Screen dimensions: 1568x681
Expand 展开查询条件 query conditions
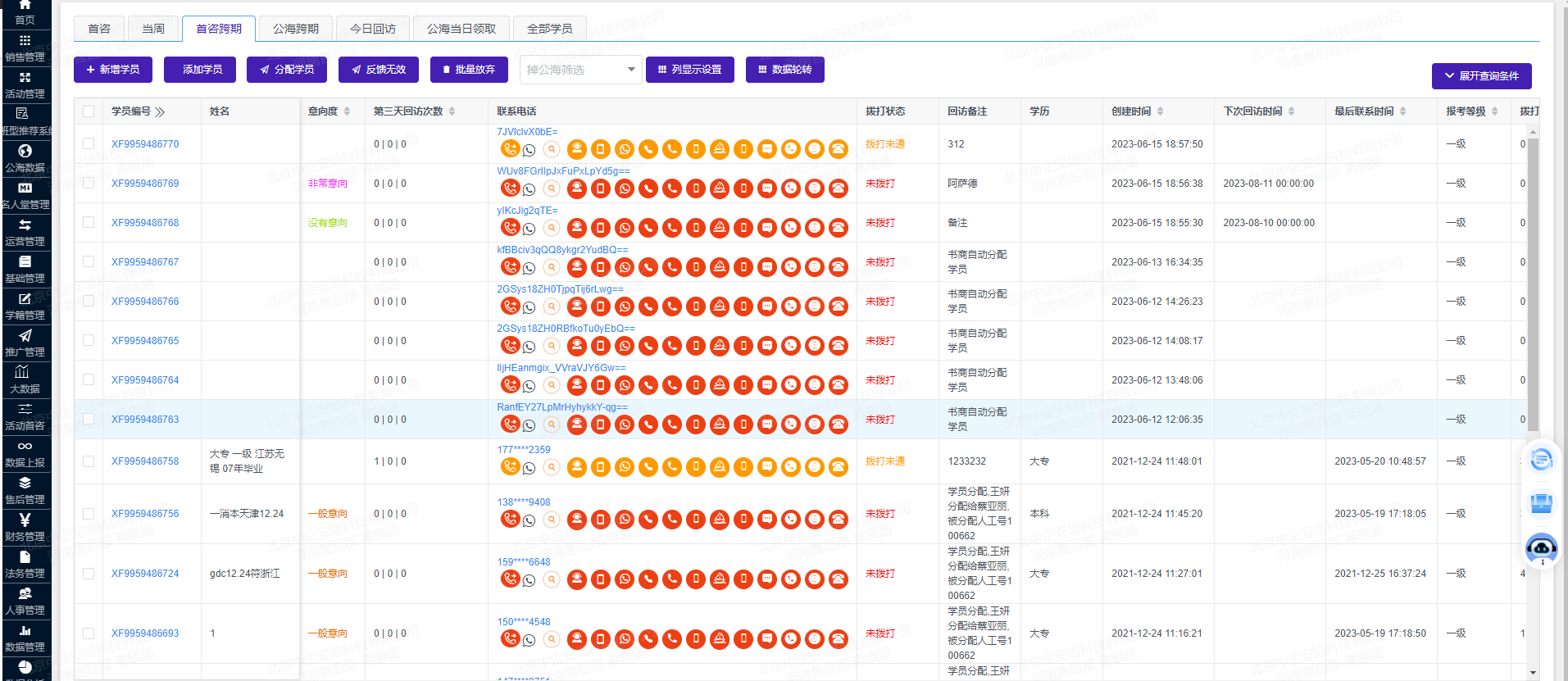[x=1481, y=76]
